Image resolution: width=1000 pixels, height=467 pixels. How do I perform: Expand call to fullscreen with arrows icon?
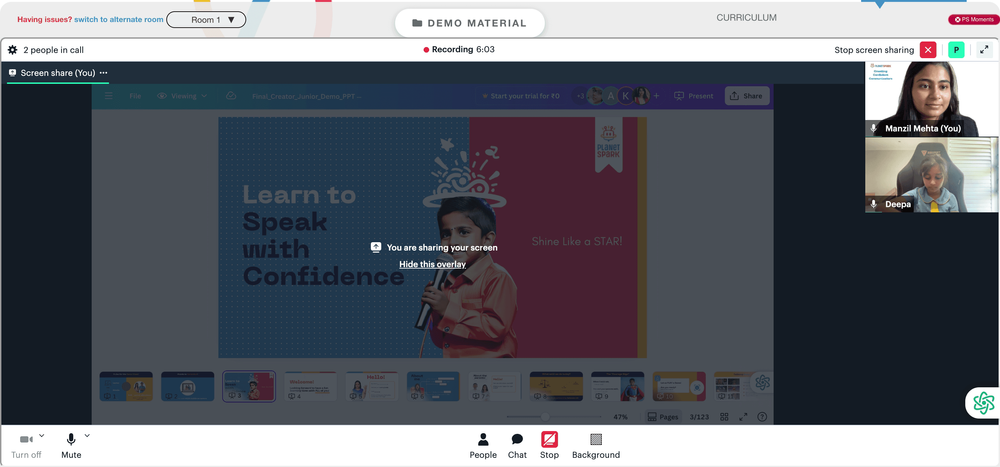[984, 50]
